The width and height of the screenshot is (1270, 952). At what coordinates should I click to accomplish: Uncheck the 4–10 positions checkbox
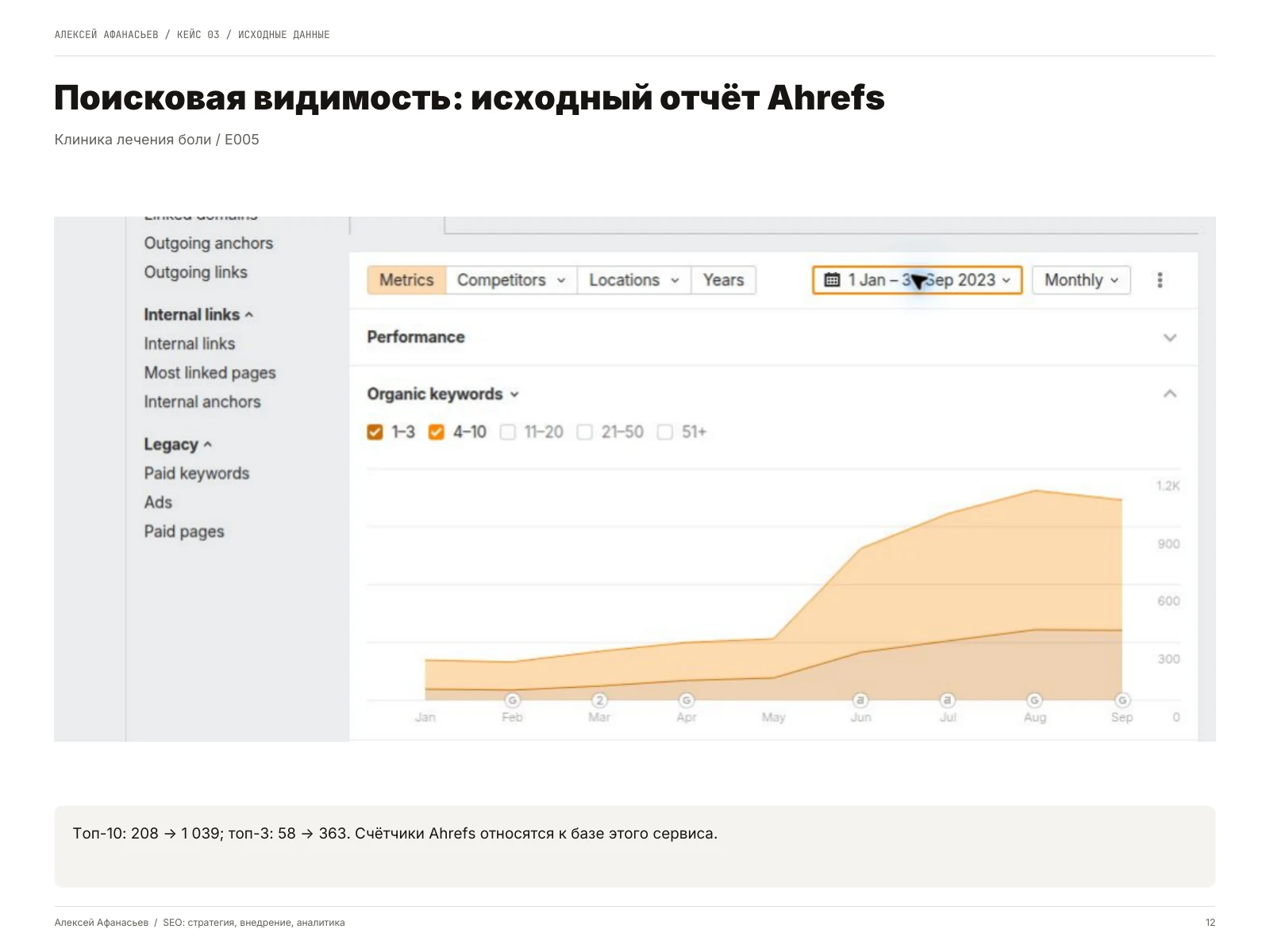point(436,432)
